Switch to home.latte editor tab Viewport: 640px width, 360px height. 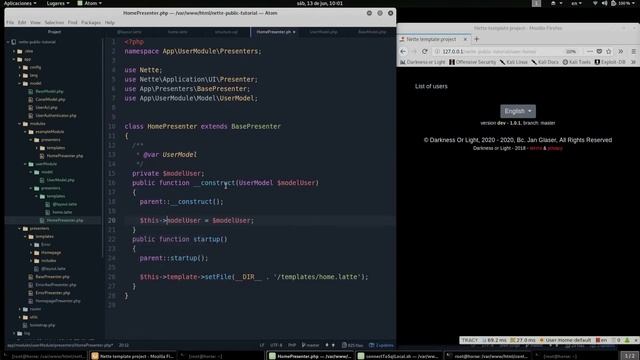(x=178, y=32)
